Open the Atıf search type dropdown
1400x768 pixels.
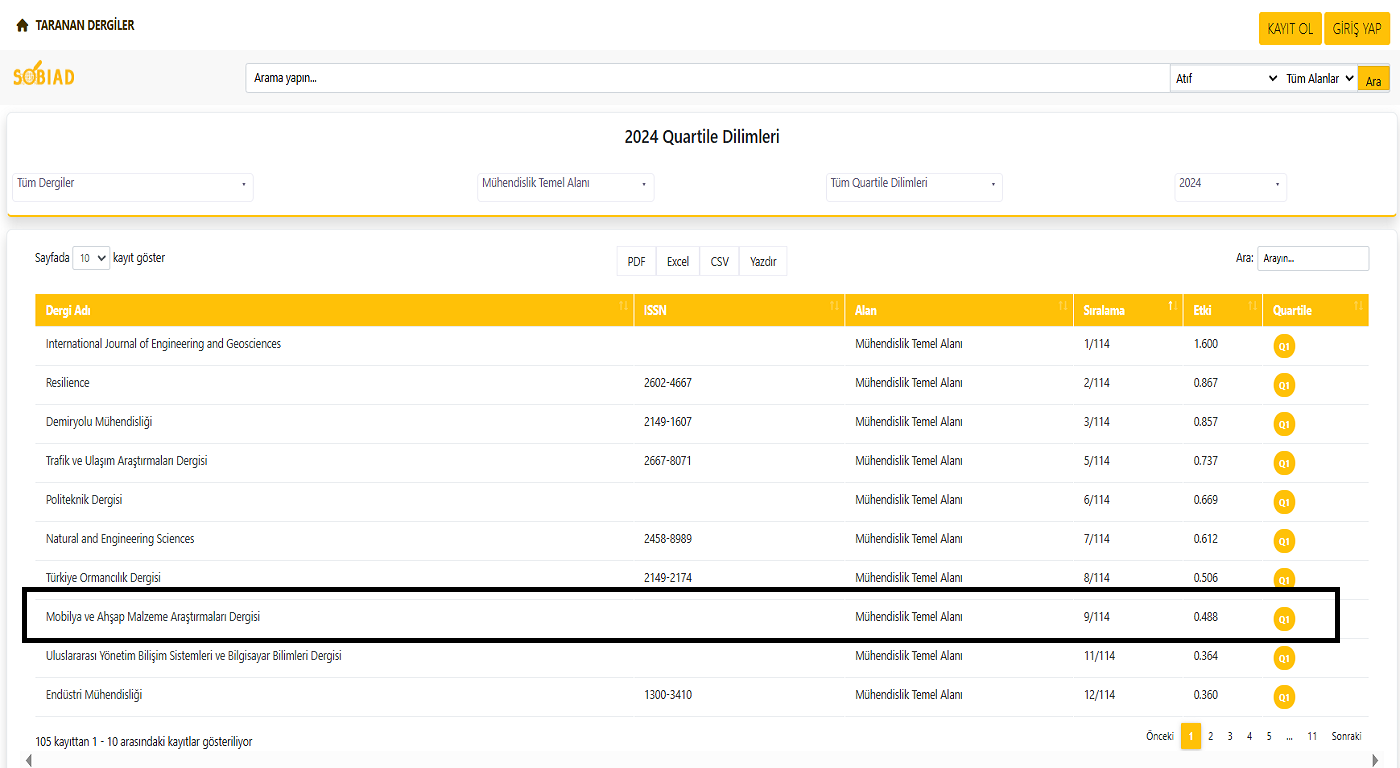1226,78
